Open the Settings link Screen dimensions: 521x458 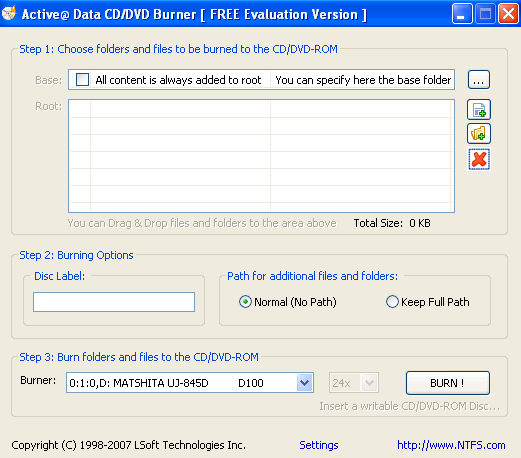(x=319, y=445)
